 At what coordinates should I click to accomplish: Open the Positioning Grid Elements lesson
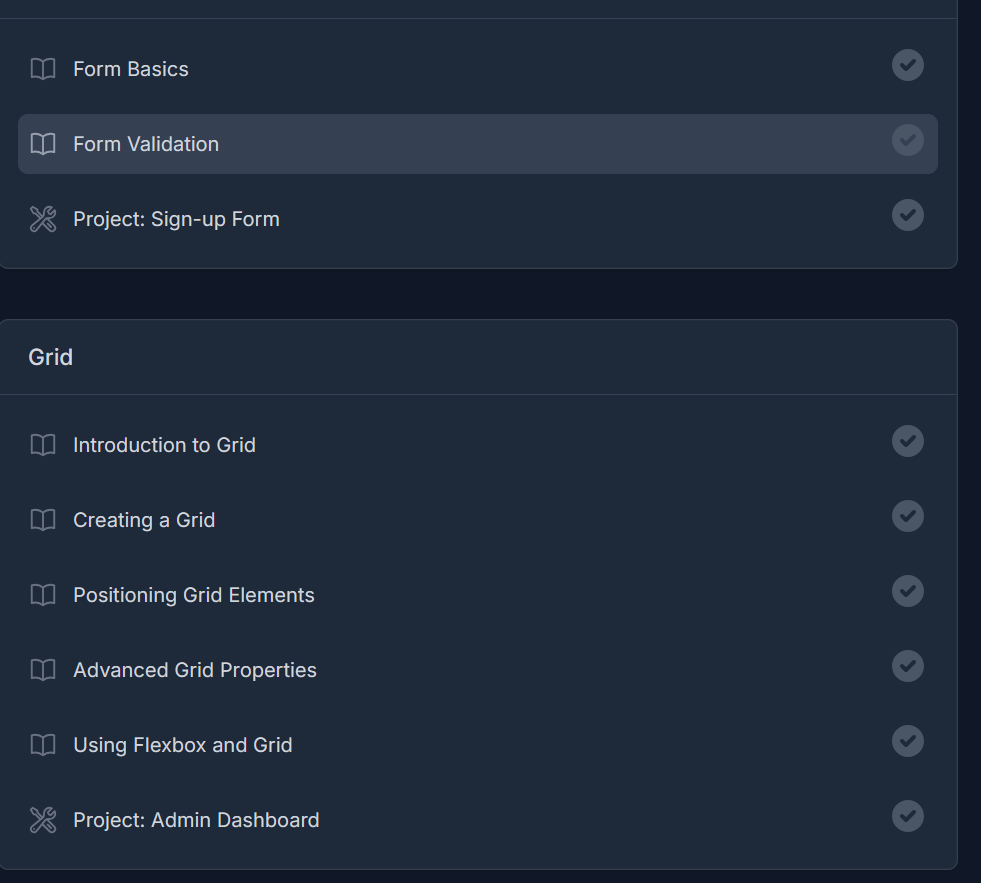click(193, 595)
